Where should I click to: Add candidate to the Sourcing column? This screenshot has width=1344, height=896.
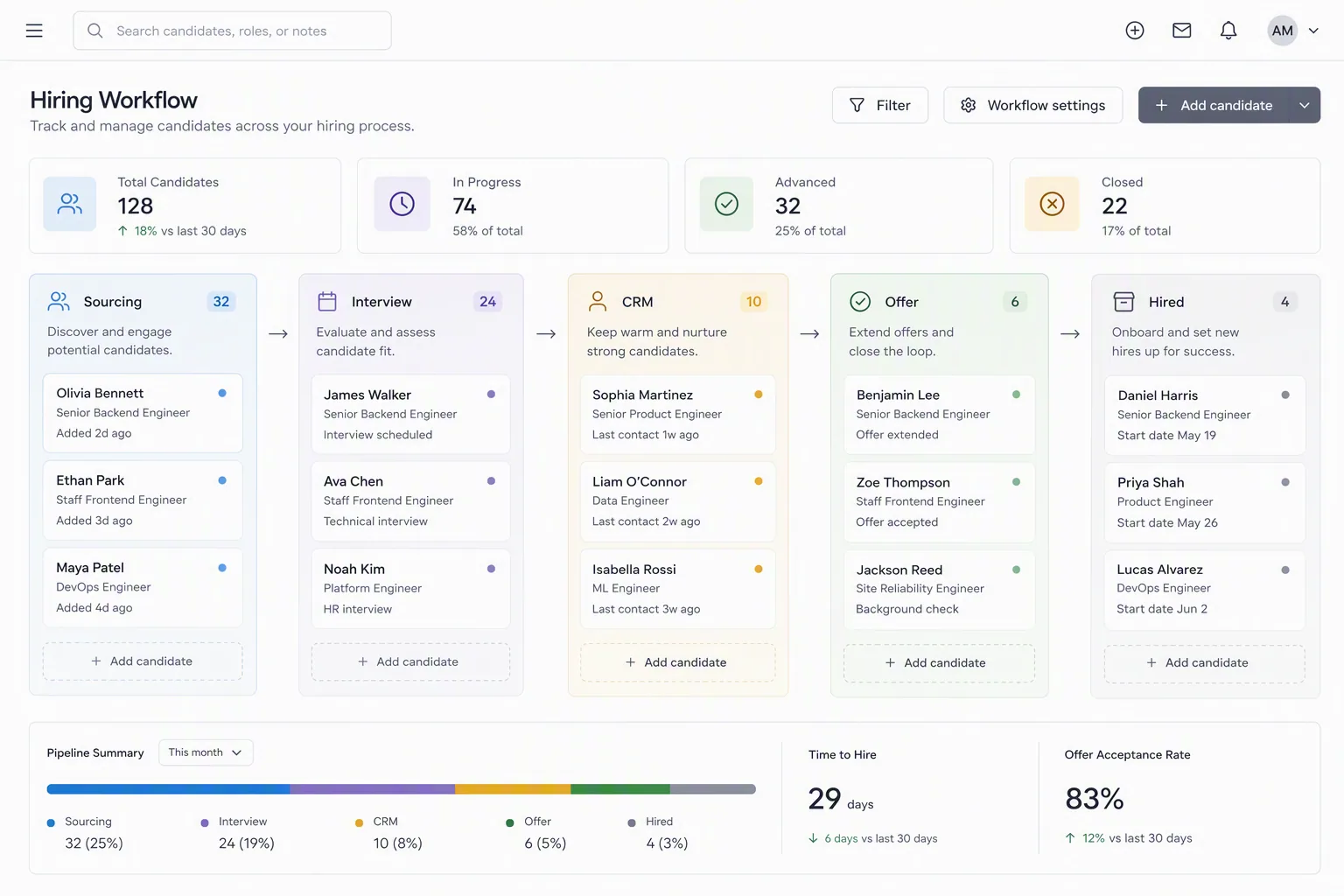coord(143,661)
